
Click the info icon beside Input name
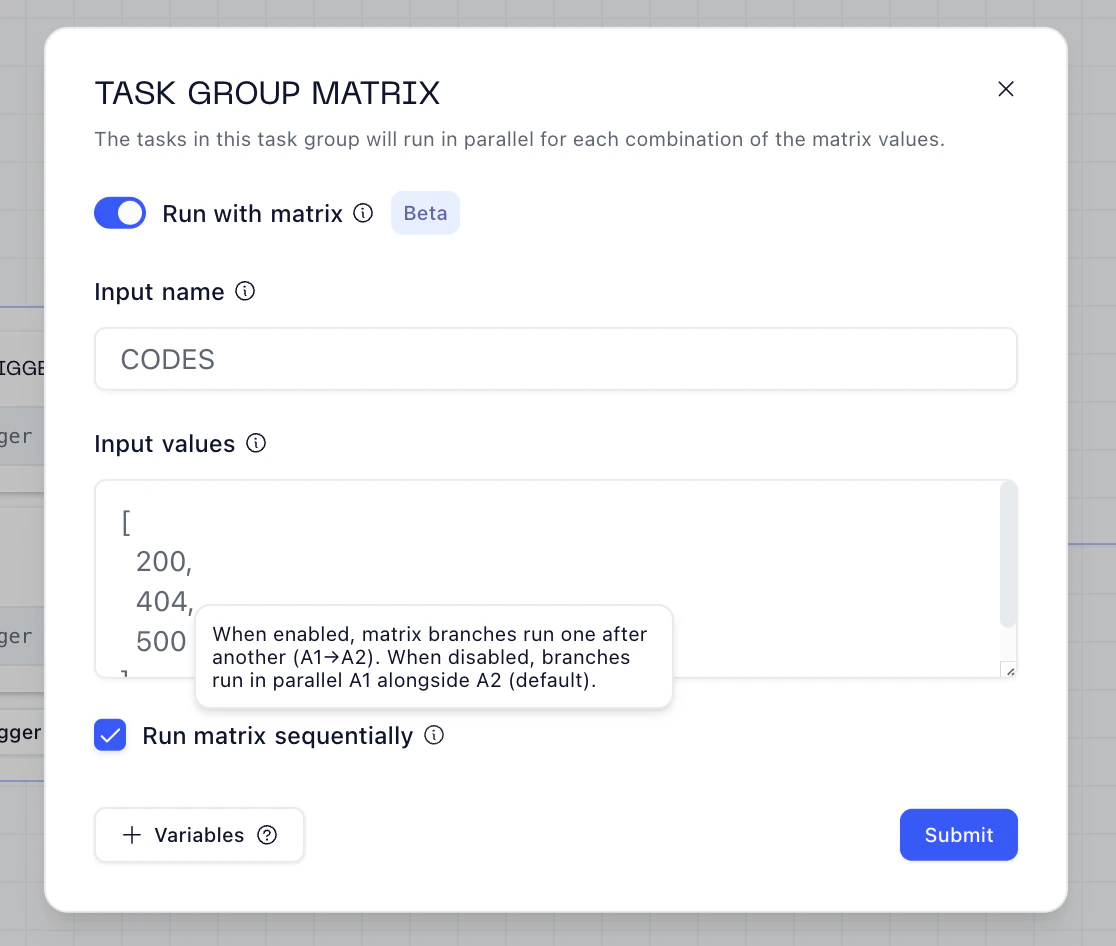pyautogui.click(x=246, y=291)
